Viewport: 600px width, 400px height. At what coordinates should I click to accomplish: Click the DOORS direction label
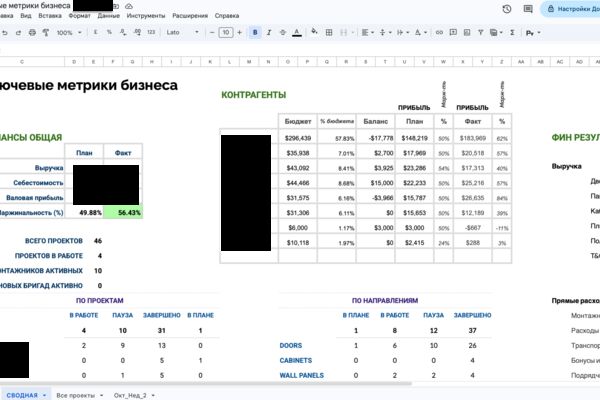(291, 346)
